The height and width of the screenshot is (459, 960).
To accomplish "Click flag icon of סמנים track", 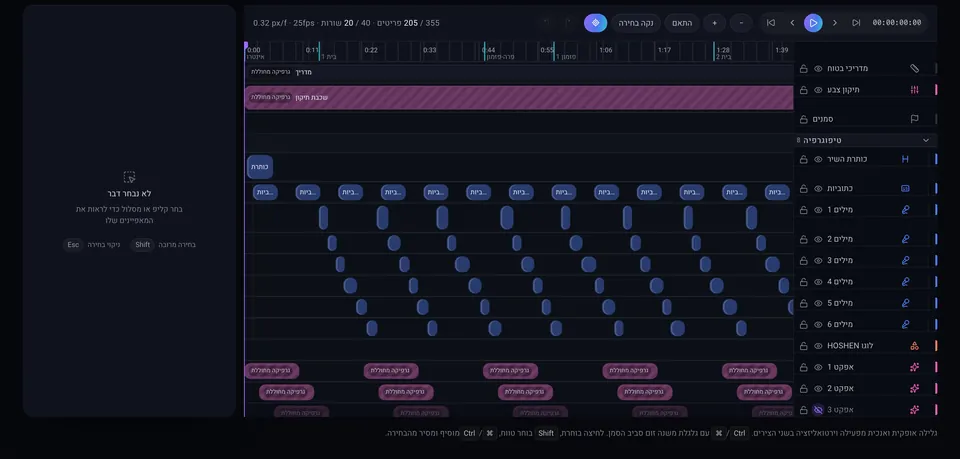I will [914, 119].
